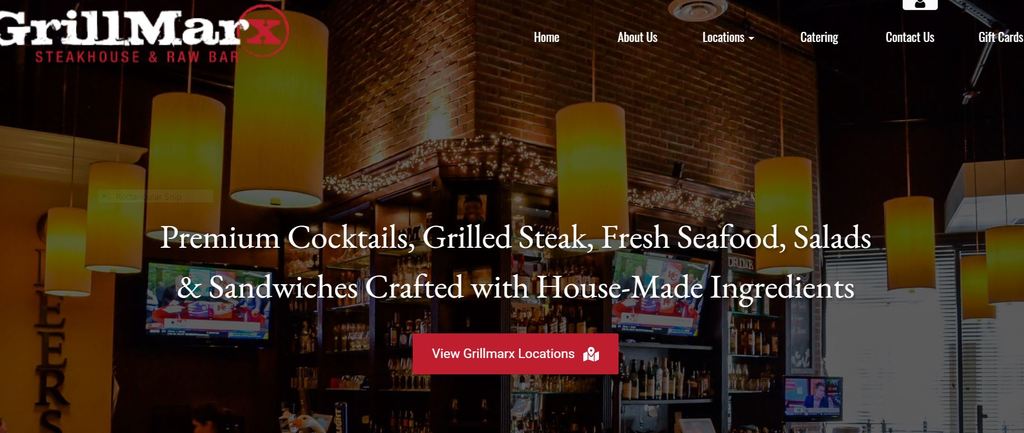Click the red circled X in the logo
This screenshot has width=1024, height=433.
263,30
